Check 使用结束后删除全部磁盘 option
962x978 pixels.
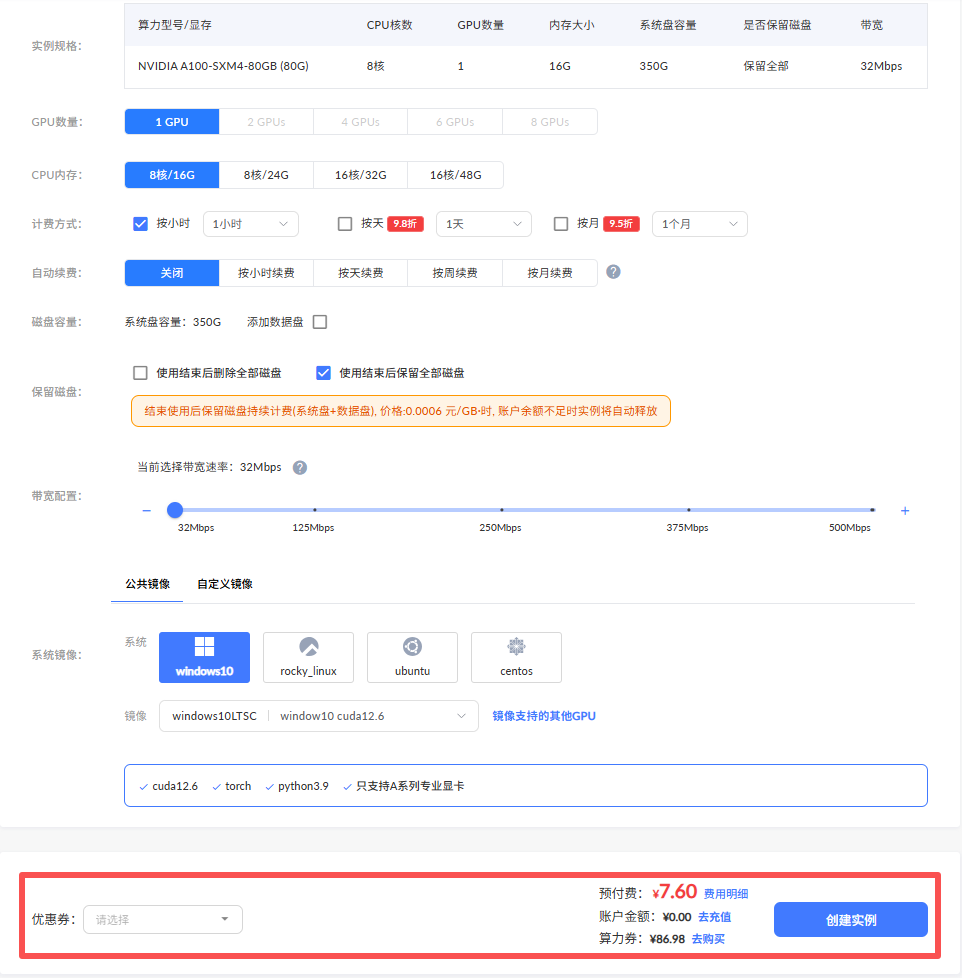(x=140, y=373)
